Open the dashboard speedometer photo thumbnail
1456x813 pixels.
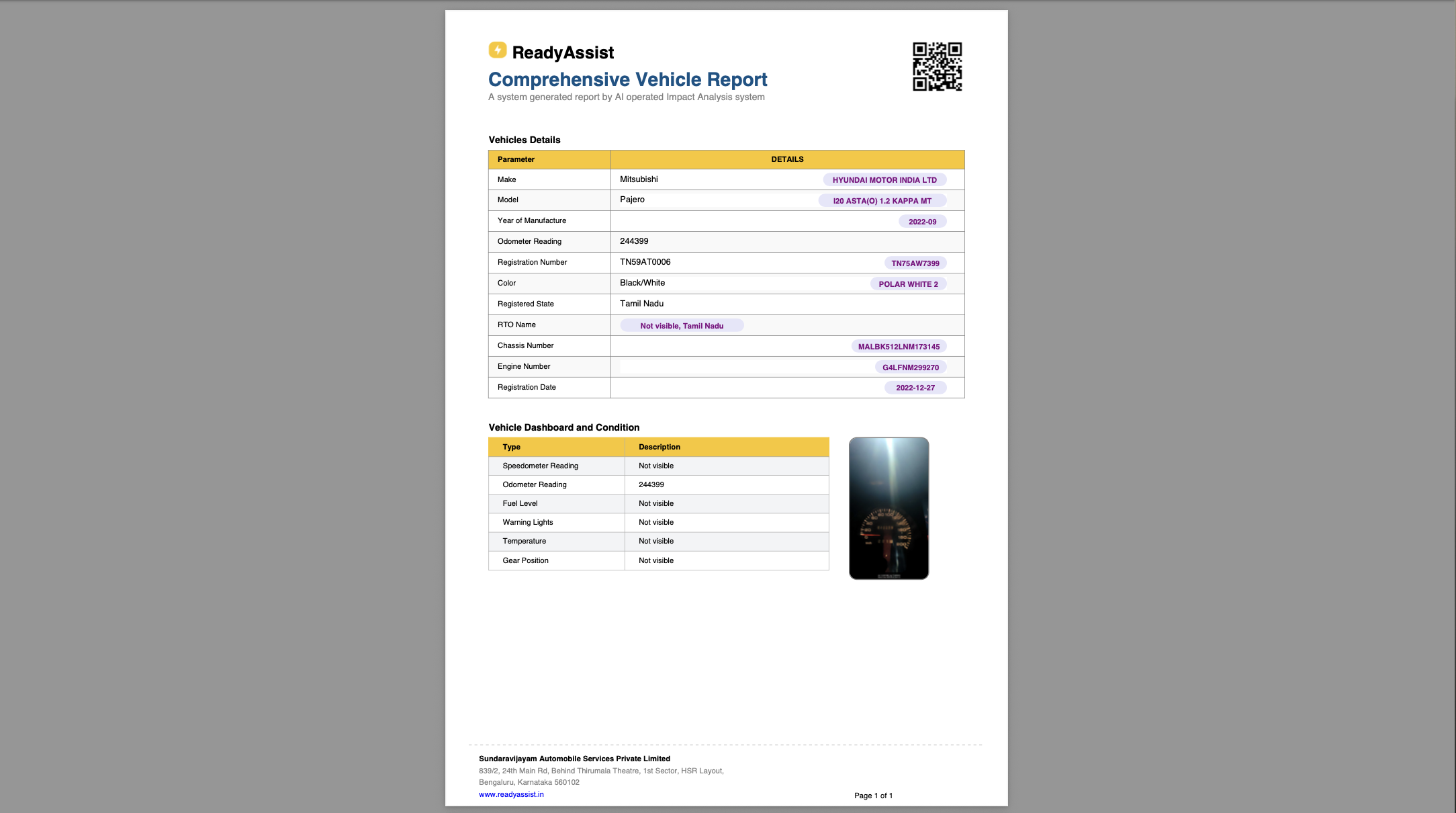pyautogui.click(x=889, y=509)
